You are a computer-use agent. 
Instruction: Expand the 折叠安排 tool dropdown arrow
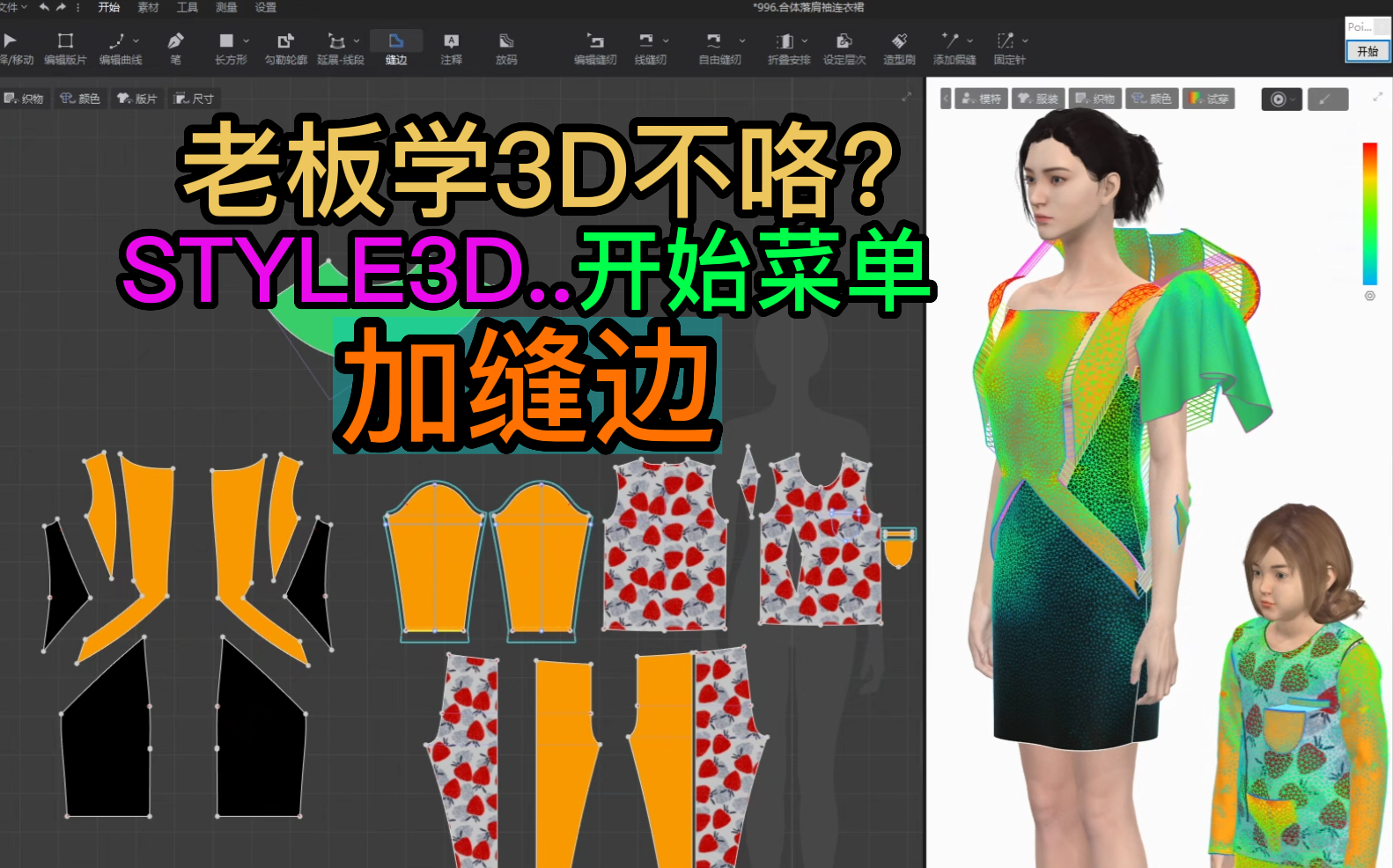804,40
